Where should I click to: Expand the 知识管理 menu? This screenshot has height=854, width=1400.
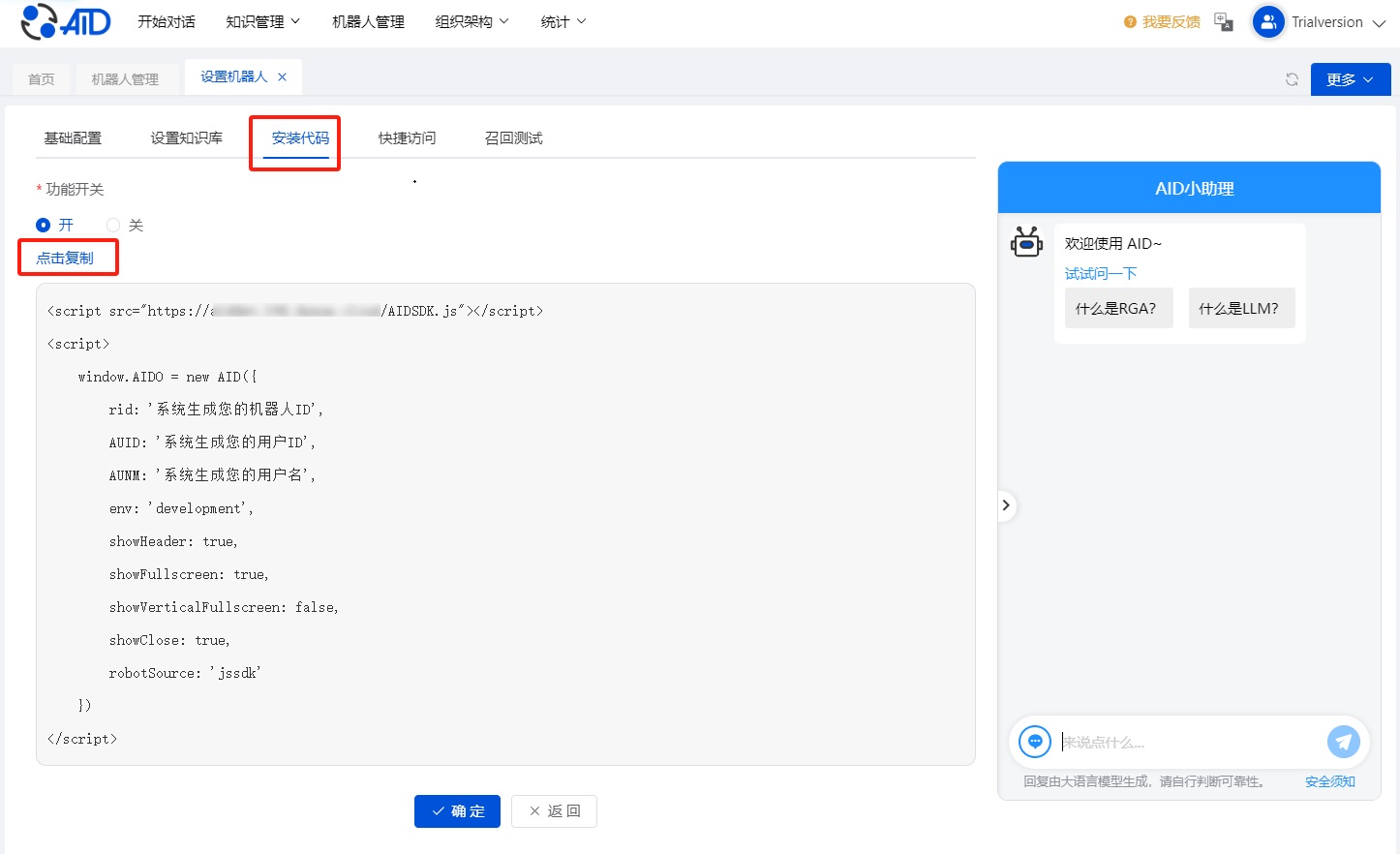coord(263,21)
